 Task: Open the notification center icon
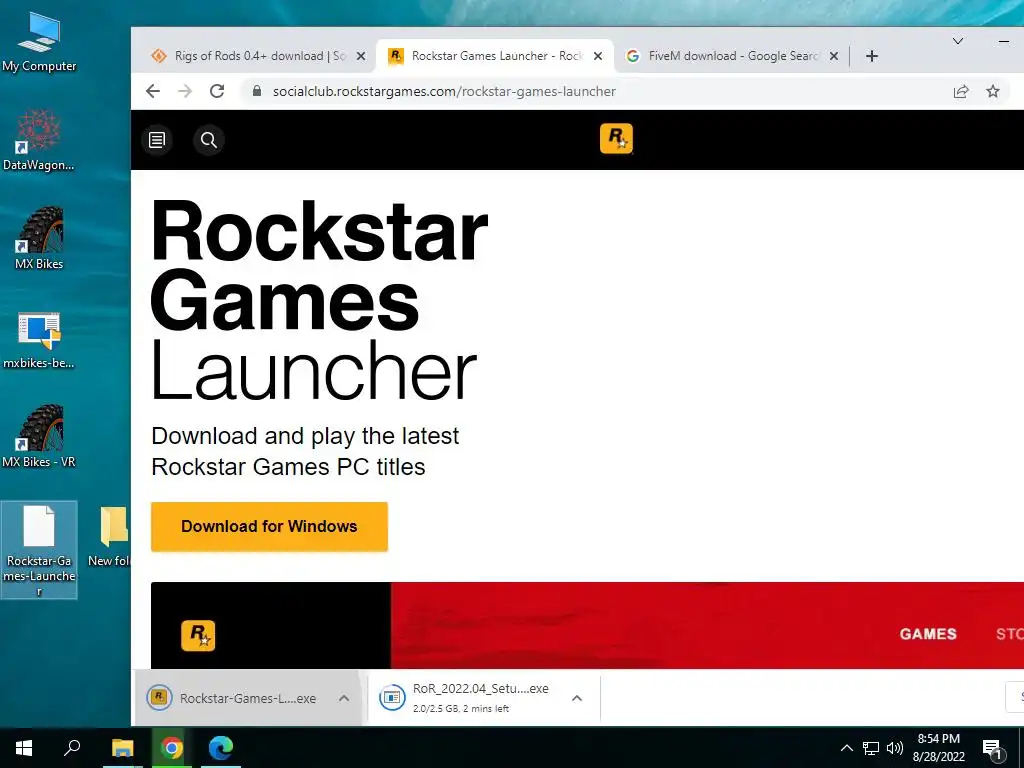pos(992,749)
